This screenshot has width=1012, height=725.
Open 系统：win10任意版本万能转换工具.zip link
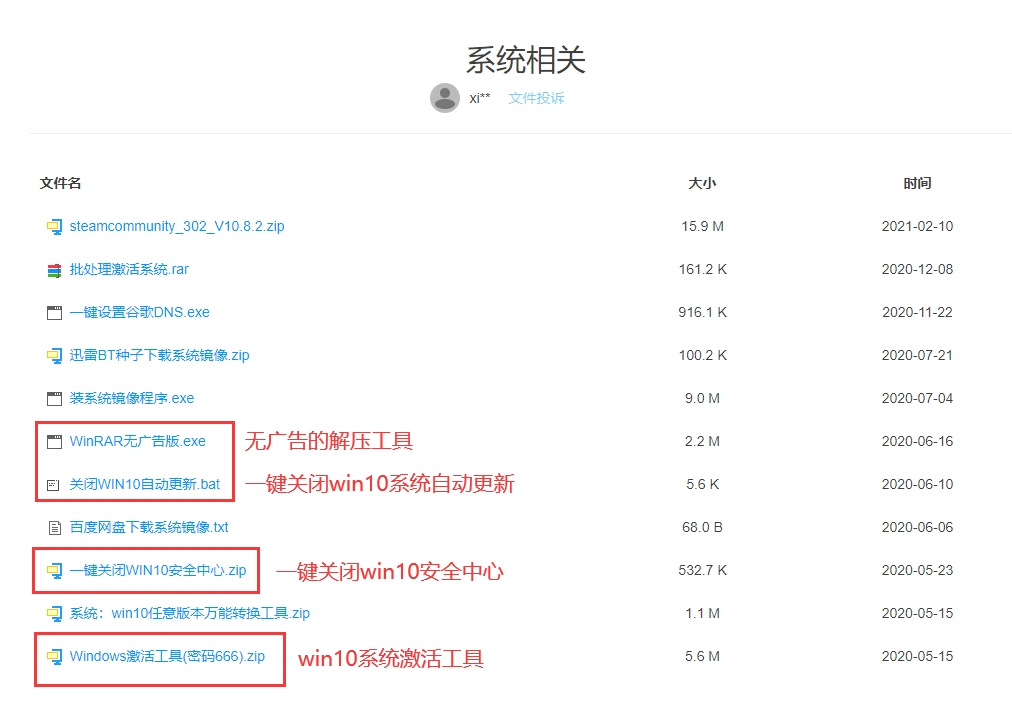tap(189, 613)
